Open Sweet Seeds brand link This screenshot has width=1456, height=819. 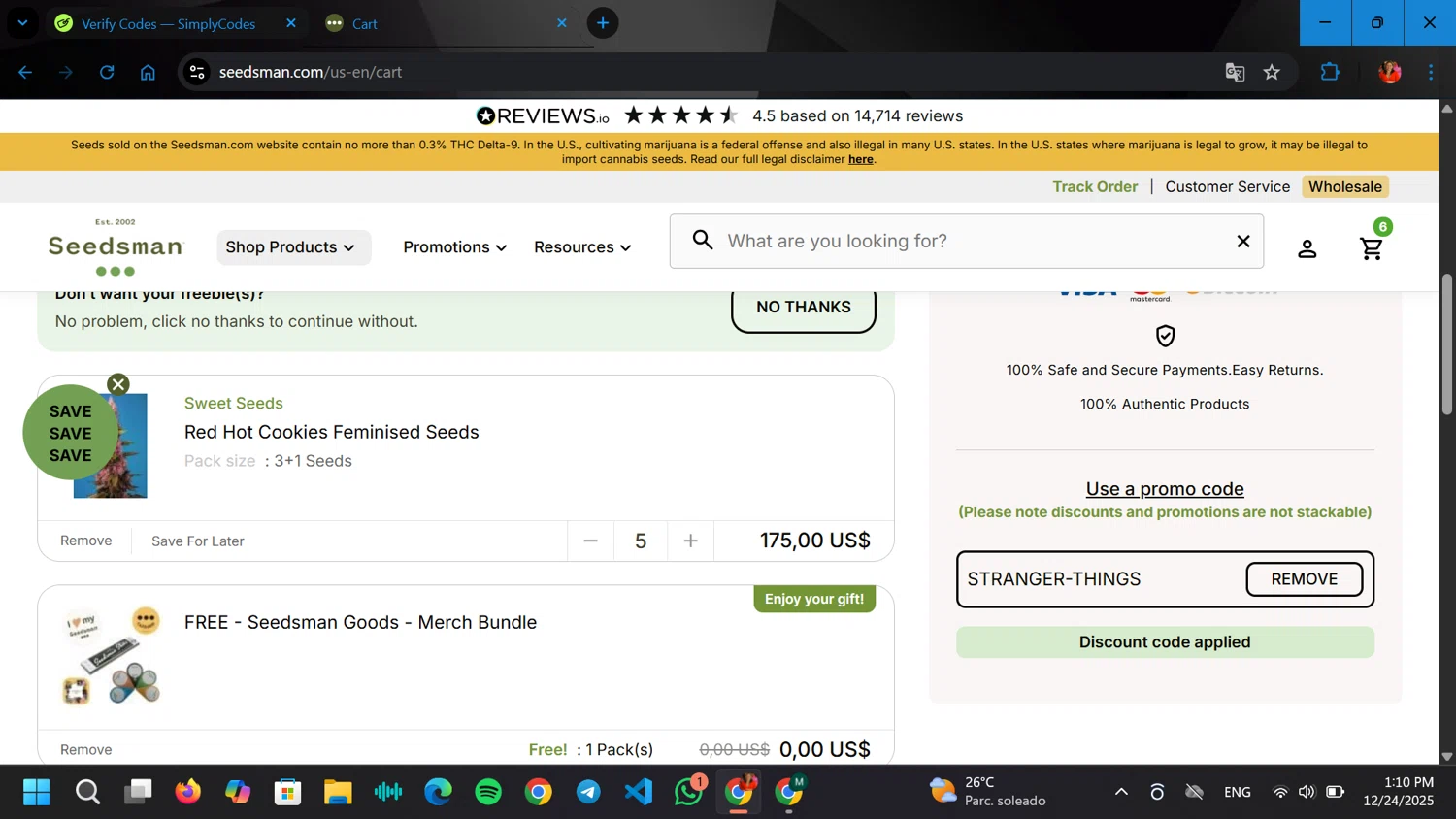coord(234,403)
